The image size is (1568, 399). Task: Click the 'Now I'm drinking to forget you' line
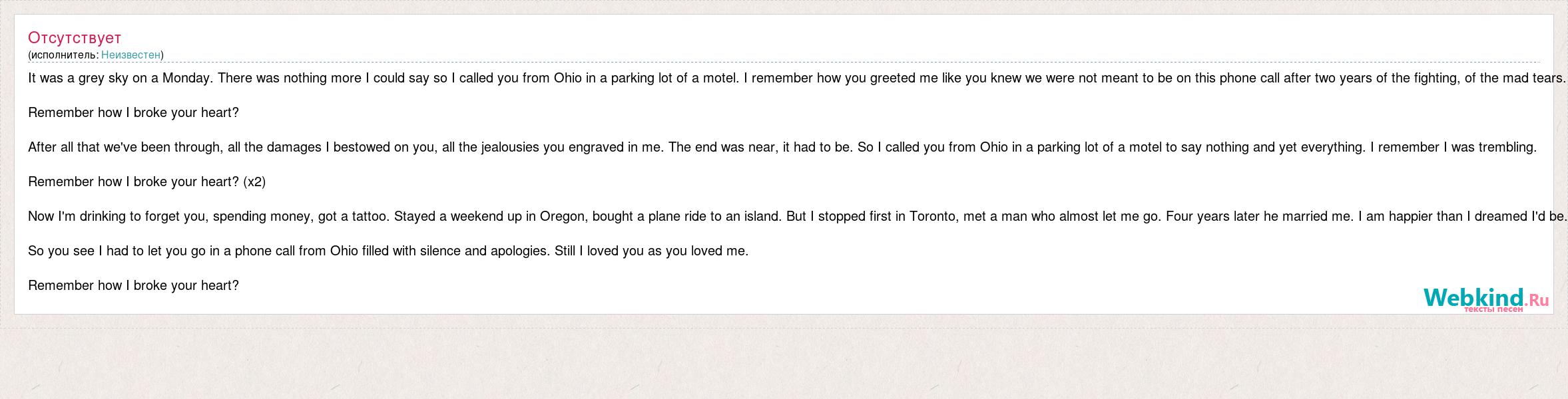797,216
